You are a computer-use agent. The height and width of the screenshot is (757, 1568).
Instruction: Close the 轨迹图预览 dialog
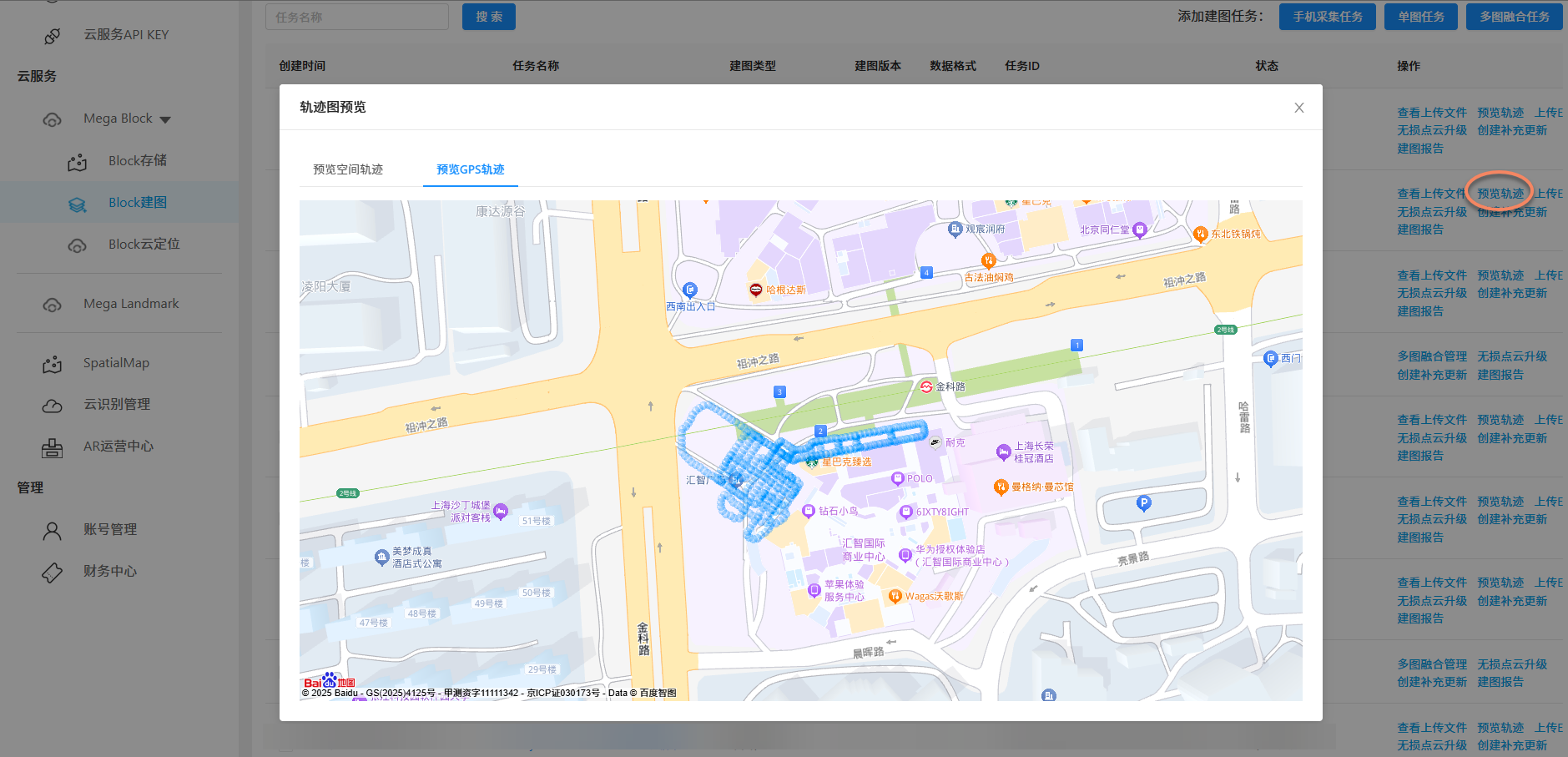point(1298,108)
